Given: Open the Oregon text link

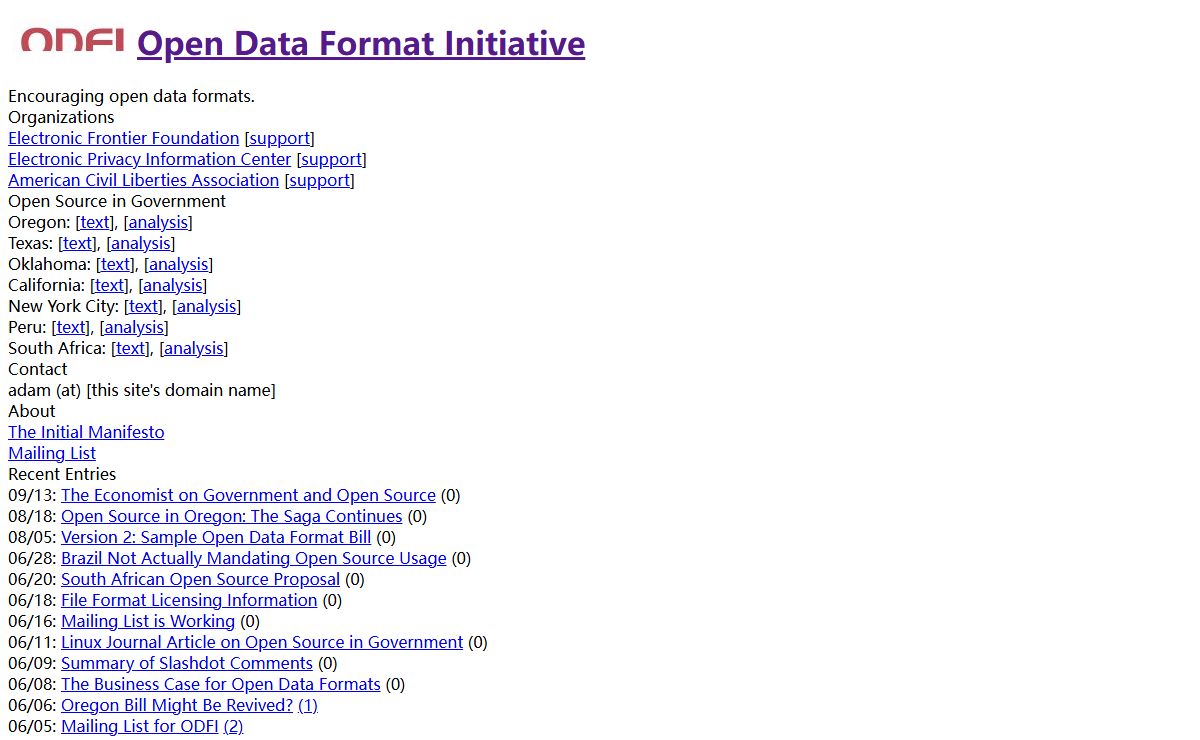Looking at the screenshot, I should click(95, 222).
